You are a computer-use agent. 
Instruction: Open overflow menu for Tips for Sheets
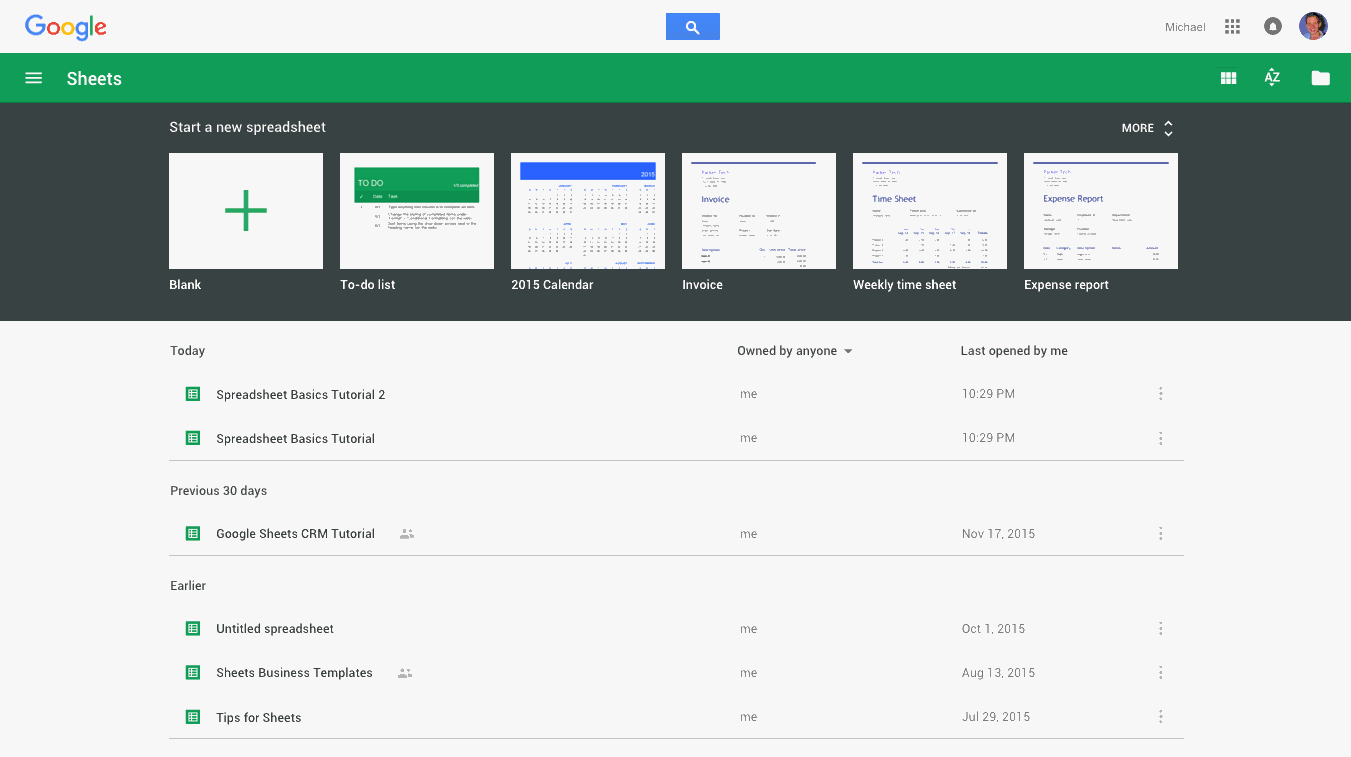pyautogui.click(x=1160, y=717)
